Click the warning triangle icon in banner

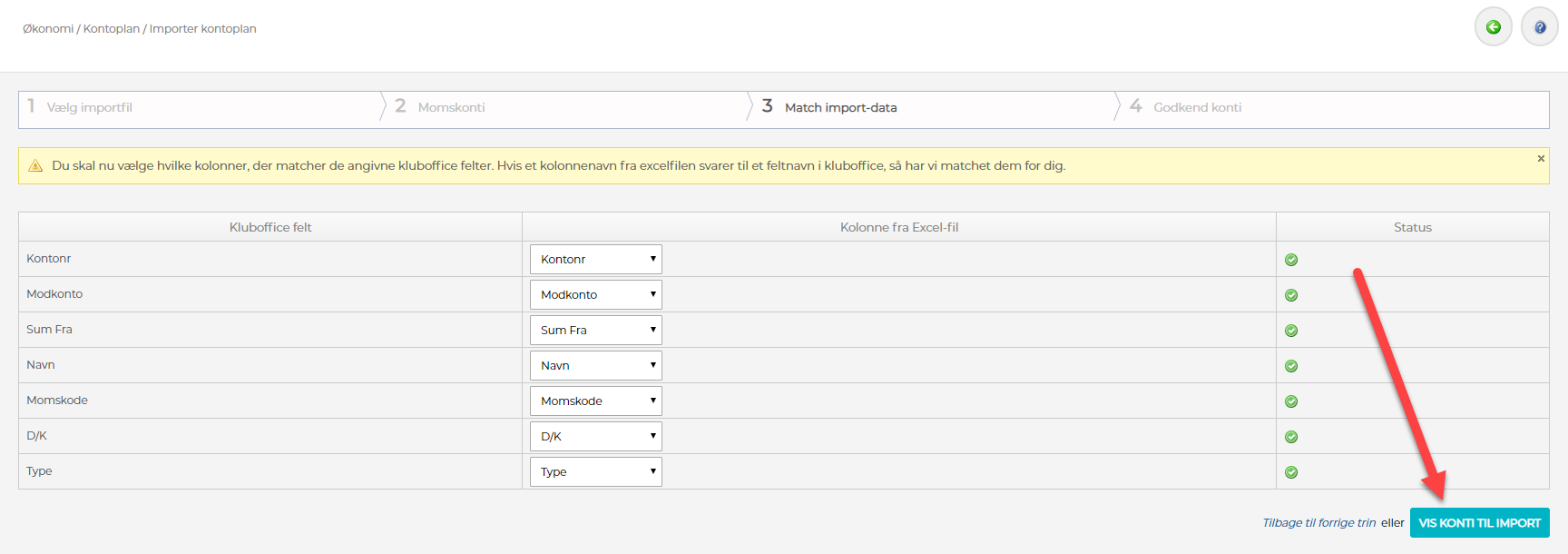coord(35,166)
